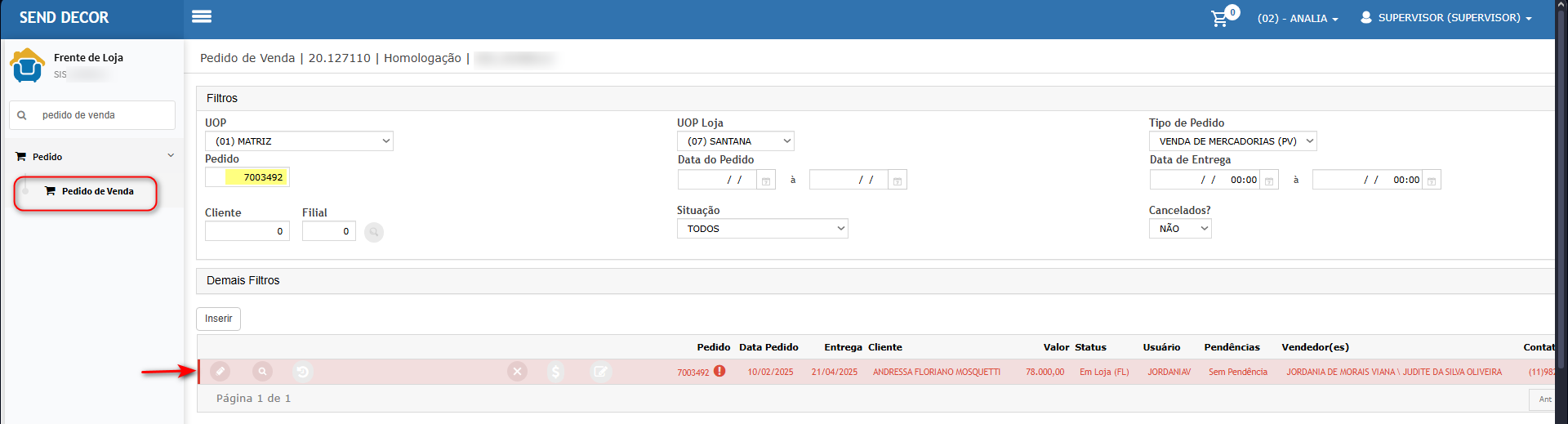Screen dimensions: 1568x424
Task: Click the dollar sign icon in order row
Action: (555, 372)
